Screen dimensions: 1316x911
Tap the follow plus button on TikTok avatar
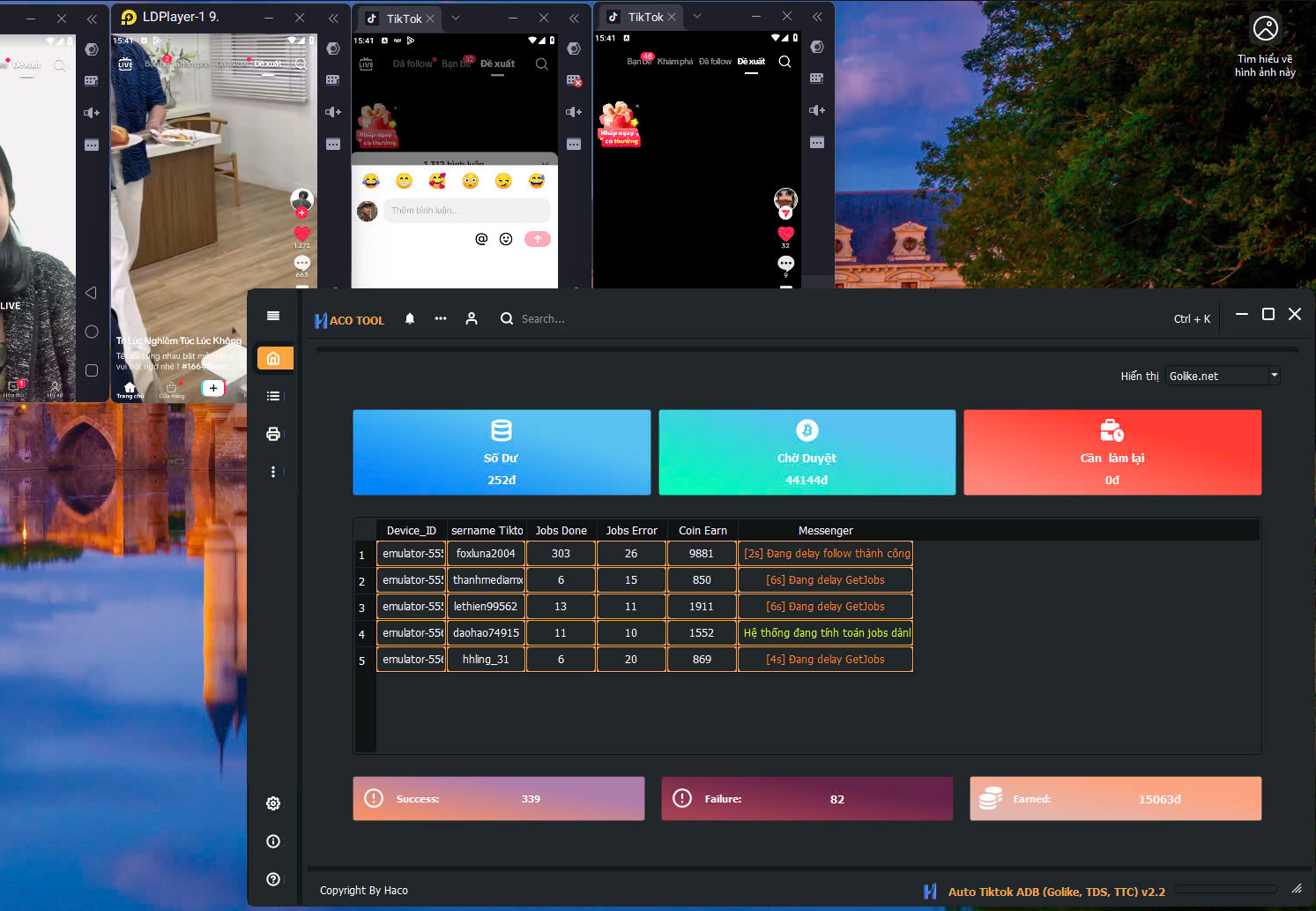pyautogui.click(x=301, y=213)
